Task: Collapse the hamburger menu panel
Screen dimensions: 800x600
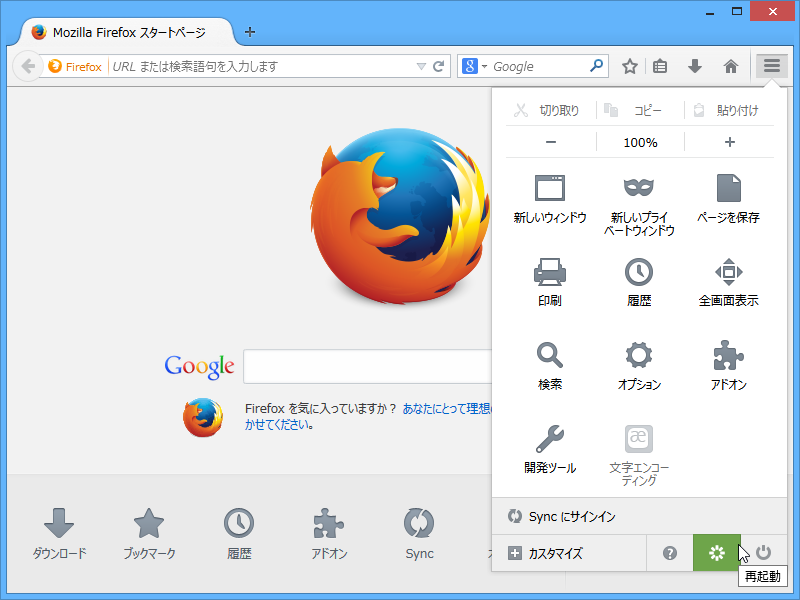Action: click(x=770, y=65)
